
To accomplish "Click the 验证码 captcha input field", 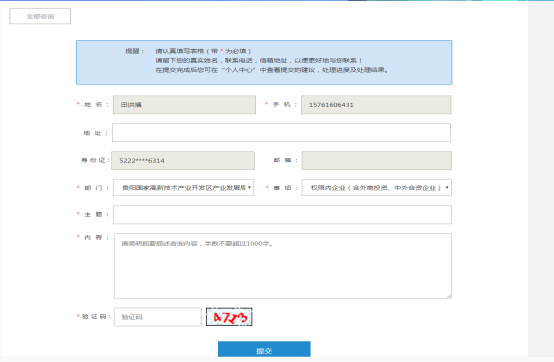I will click(158, 317).
